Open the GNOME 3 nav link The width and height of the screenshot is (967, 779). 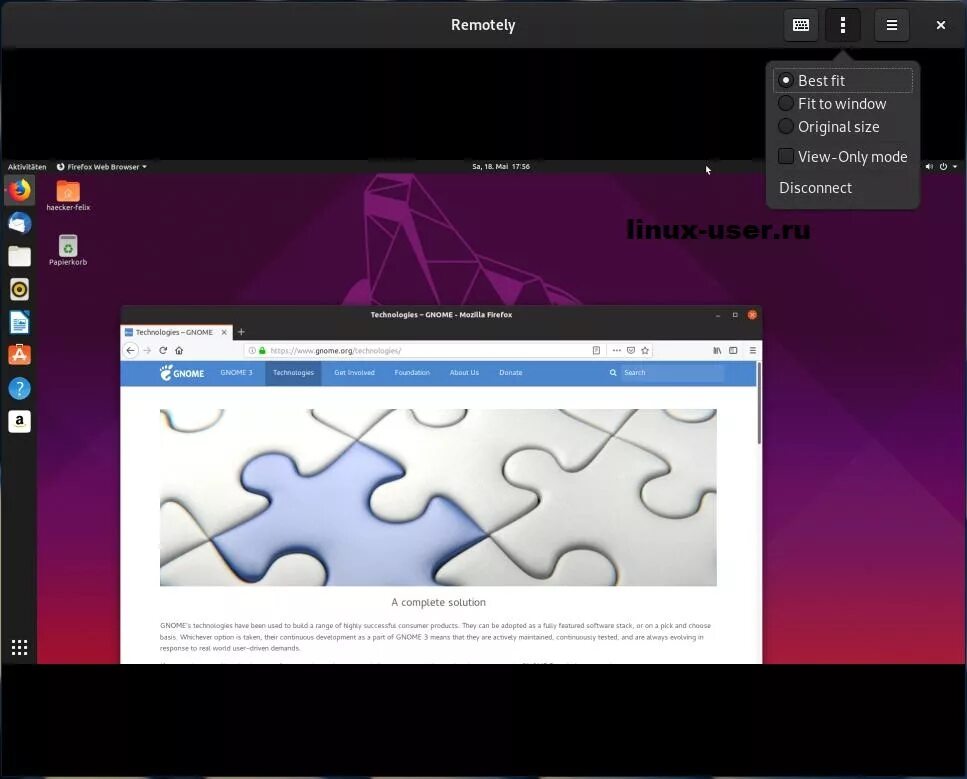[236, 373]
